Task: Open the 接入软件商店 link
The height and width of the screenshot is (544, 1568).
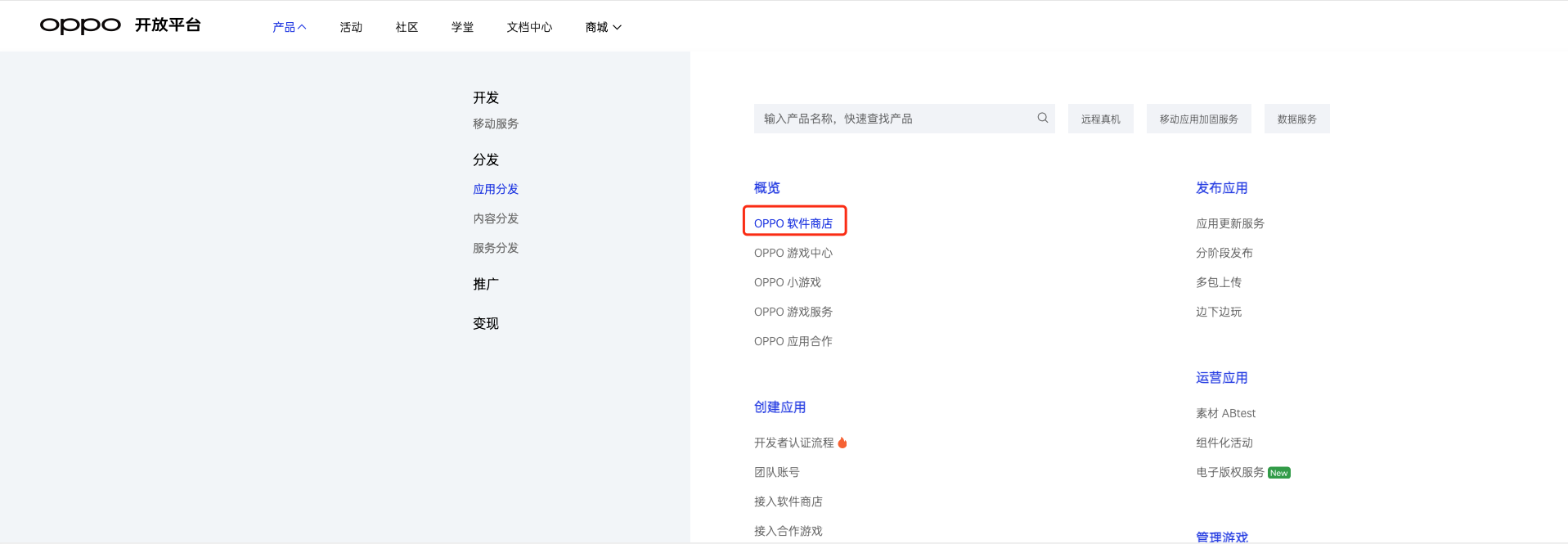Action: (788, 501)
